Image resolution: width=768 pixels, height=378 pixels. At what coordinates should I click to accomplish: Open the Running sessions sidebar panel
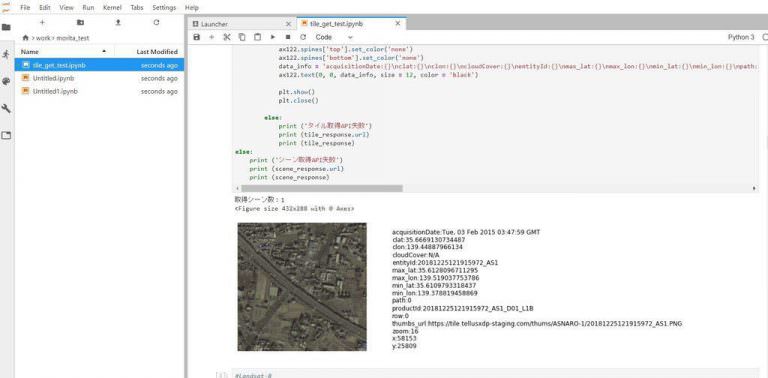(x=6, y=54)
